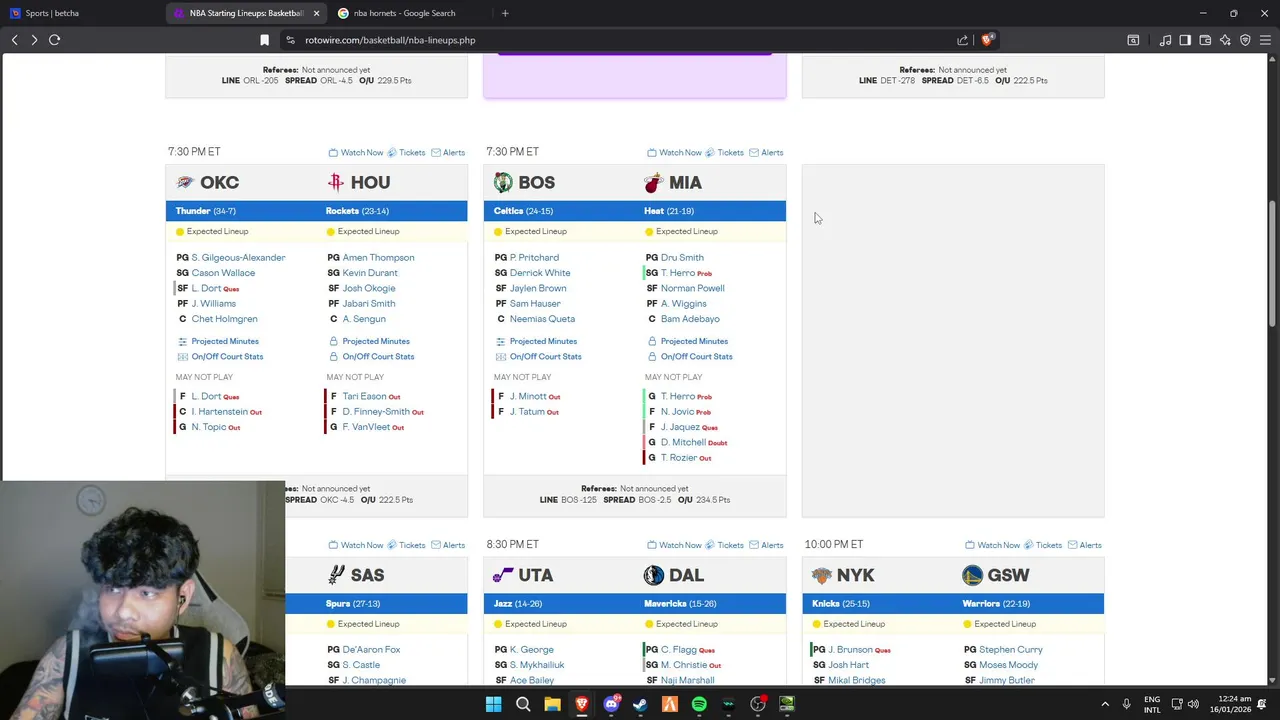Open the 12:24 am clock and date
1280x720 pixels.
click(x=1229, y=704)
